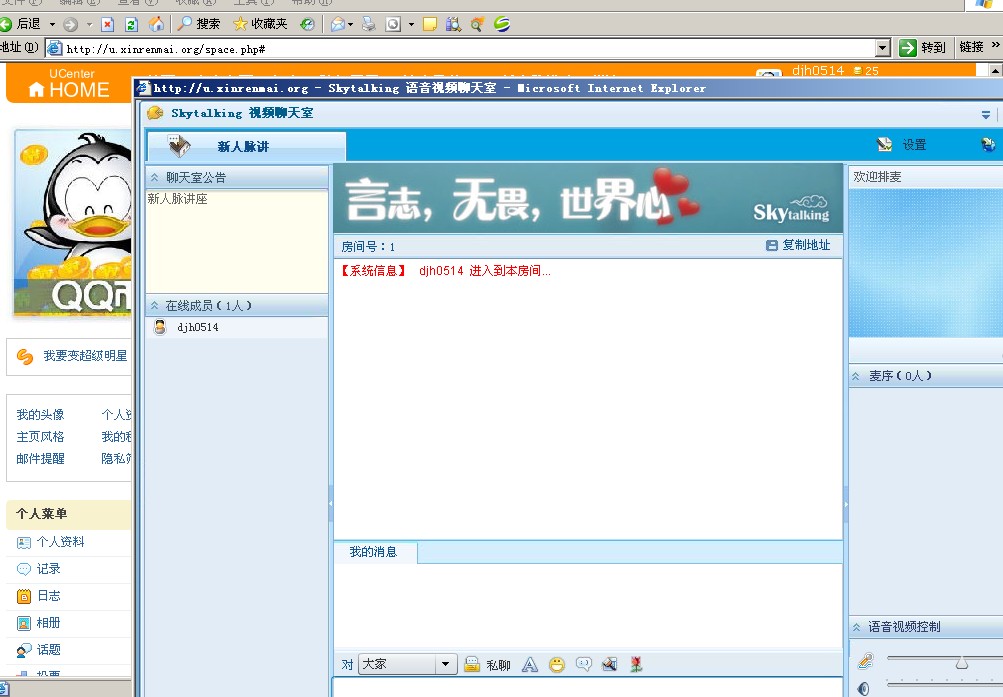
Task: Open the font style A icon
Action: [530, 665]
